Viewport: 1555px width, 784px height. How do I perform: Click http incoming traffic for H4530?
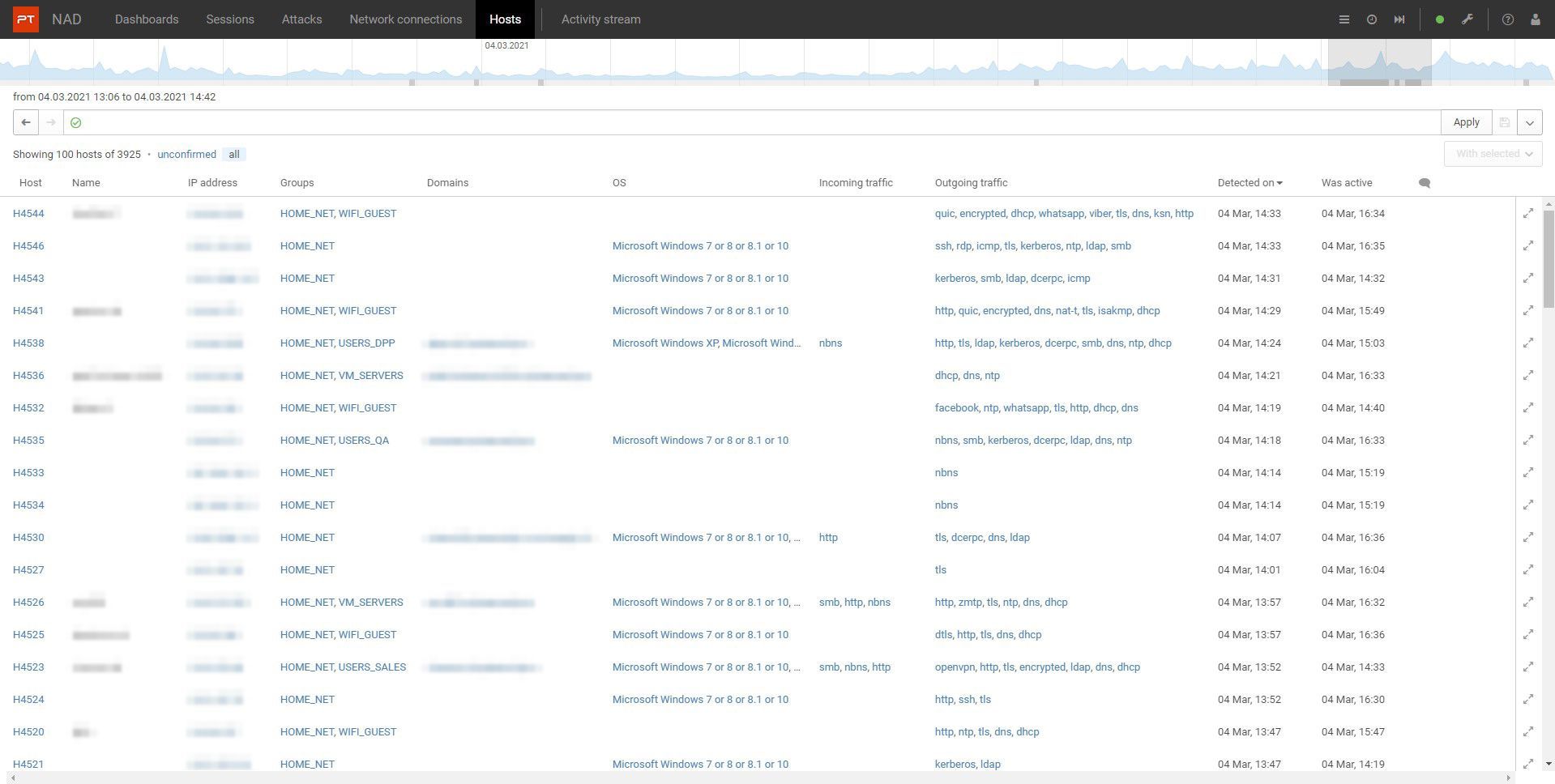(828, 538)
